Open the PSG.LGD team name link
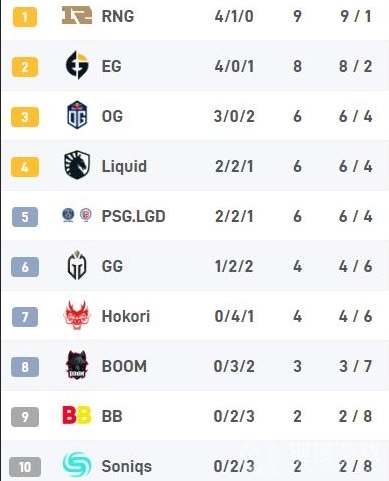 (133, 216)
